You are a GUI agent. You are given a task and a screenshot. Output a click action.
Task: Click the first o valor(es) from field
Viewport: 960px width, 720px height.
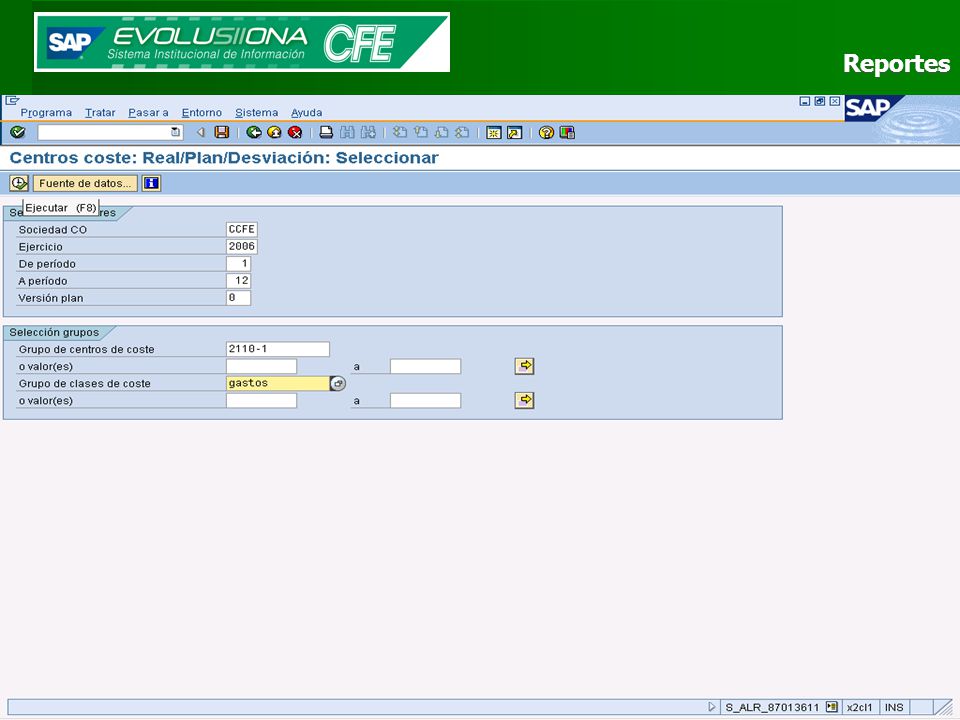coord(261,366)
